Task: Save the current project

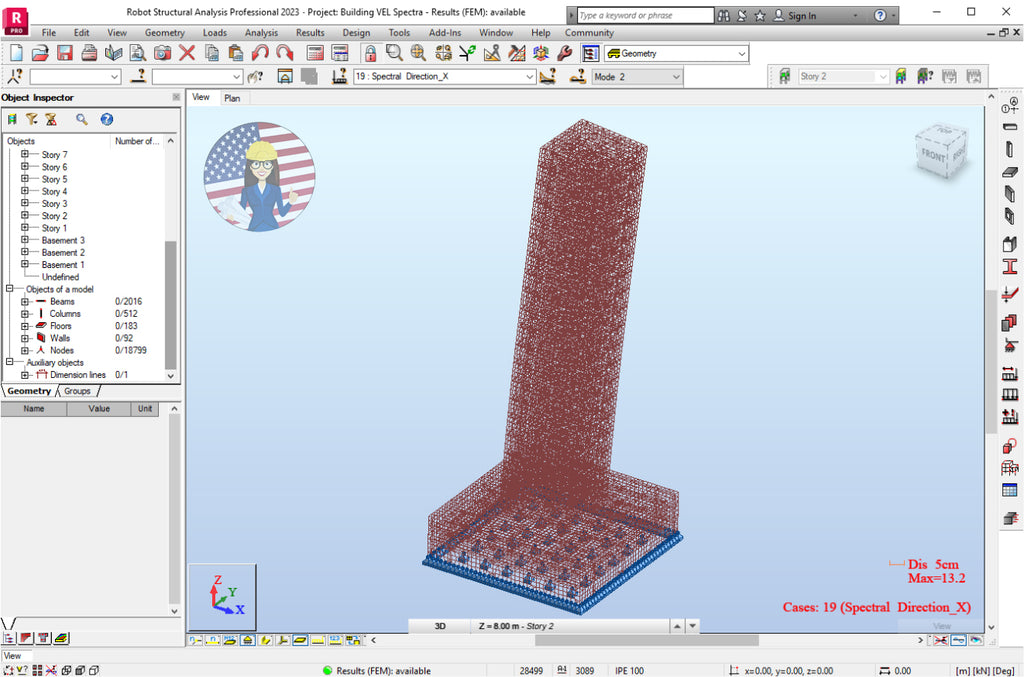Action: 63,52
